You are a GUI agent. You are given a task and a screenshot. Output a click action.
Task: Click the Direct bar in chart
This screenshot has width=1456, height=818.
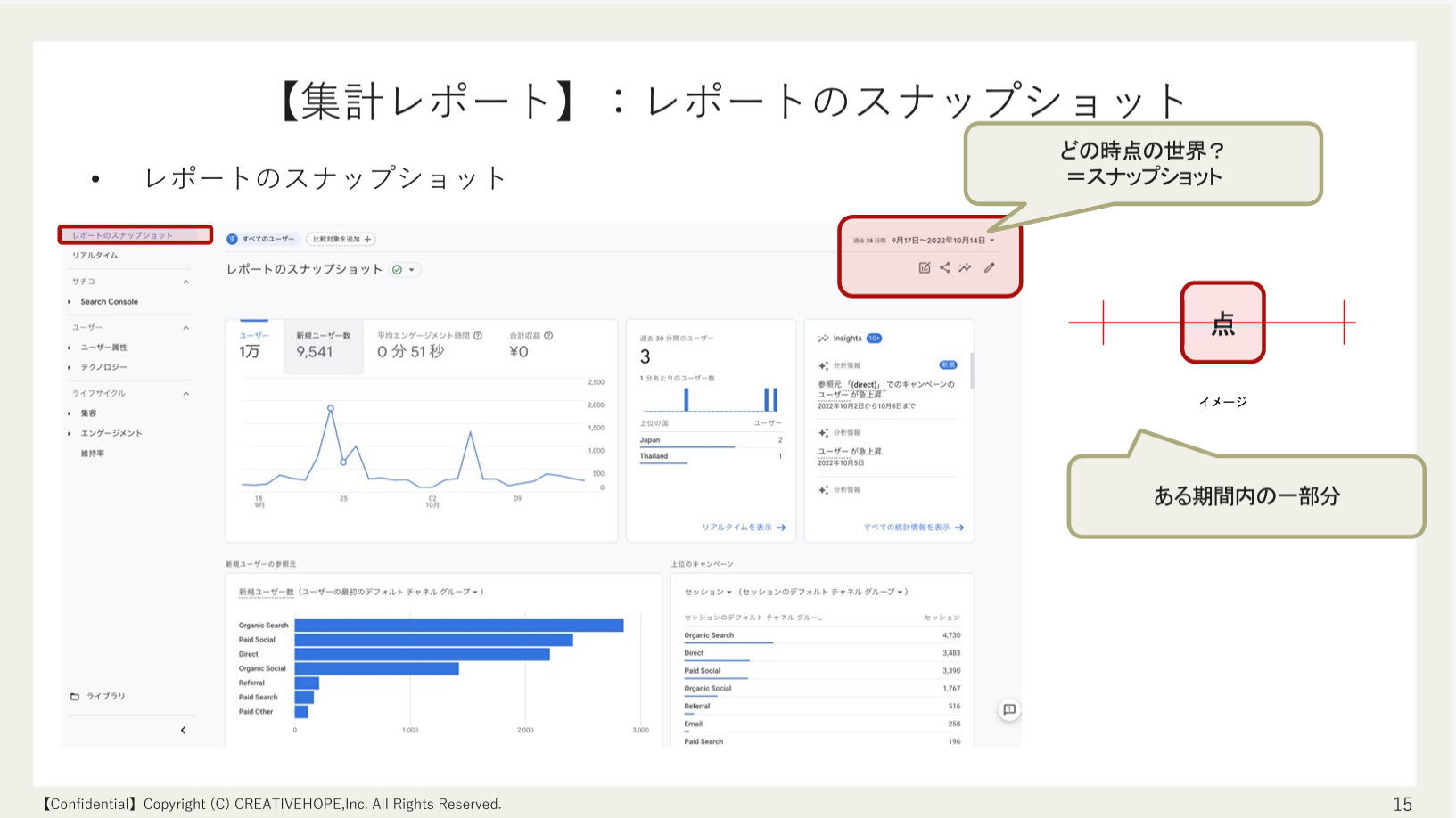(x=423, y=654)
